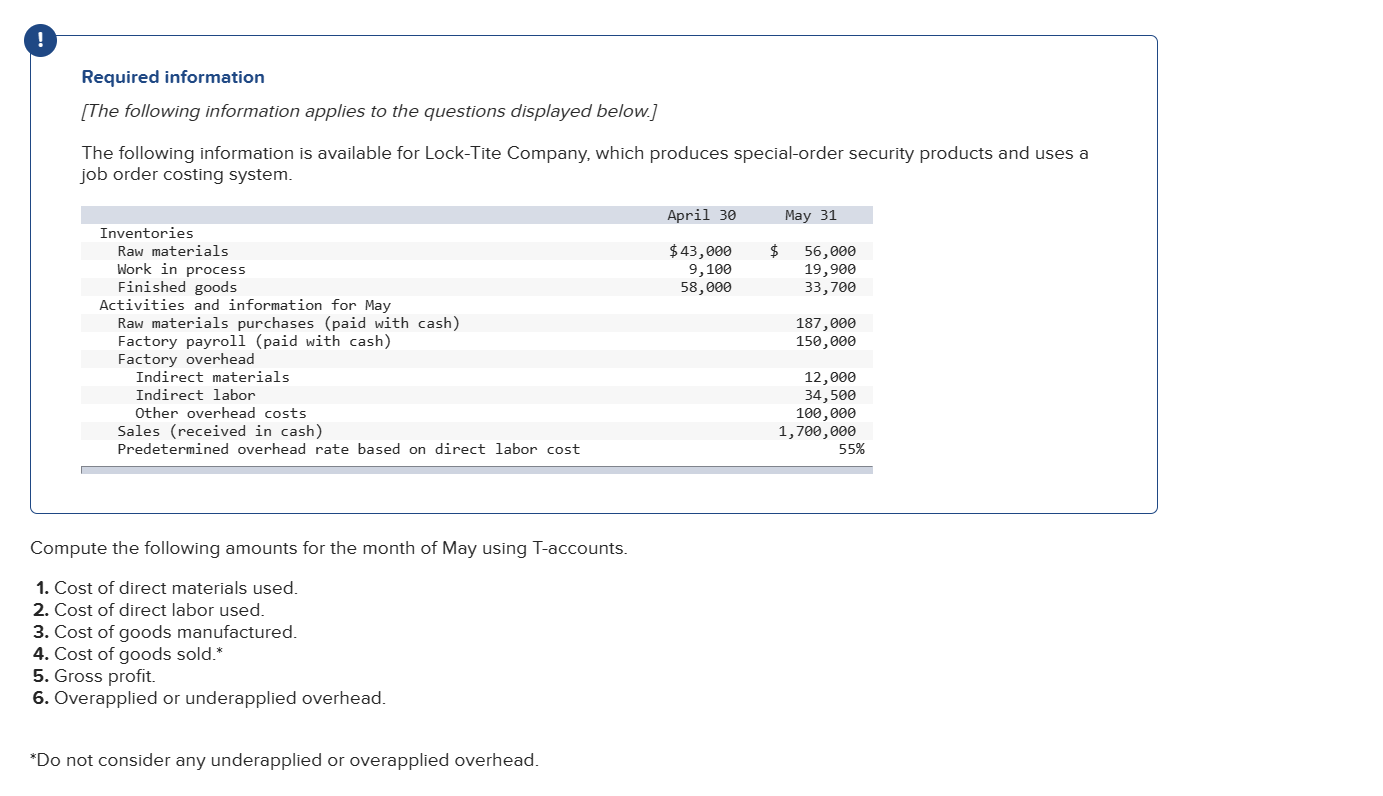1383x796 pixels.
Task: Click the 100,000 other overhead value
Action: [x=826, y=413]
